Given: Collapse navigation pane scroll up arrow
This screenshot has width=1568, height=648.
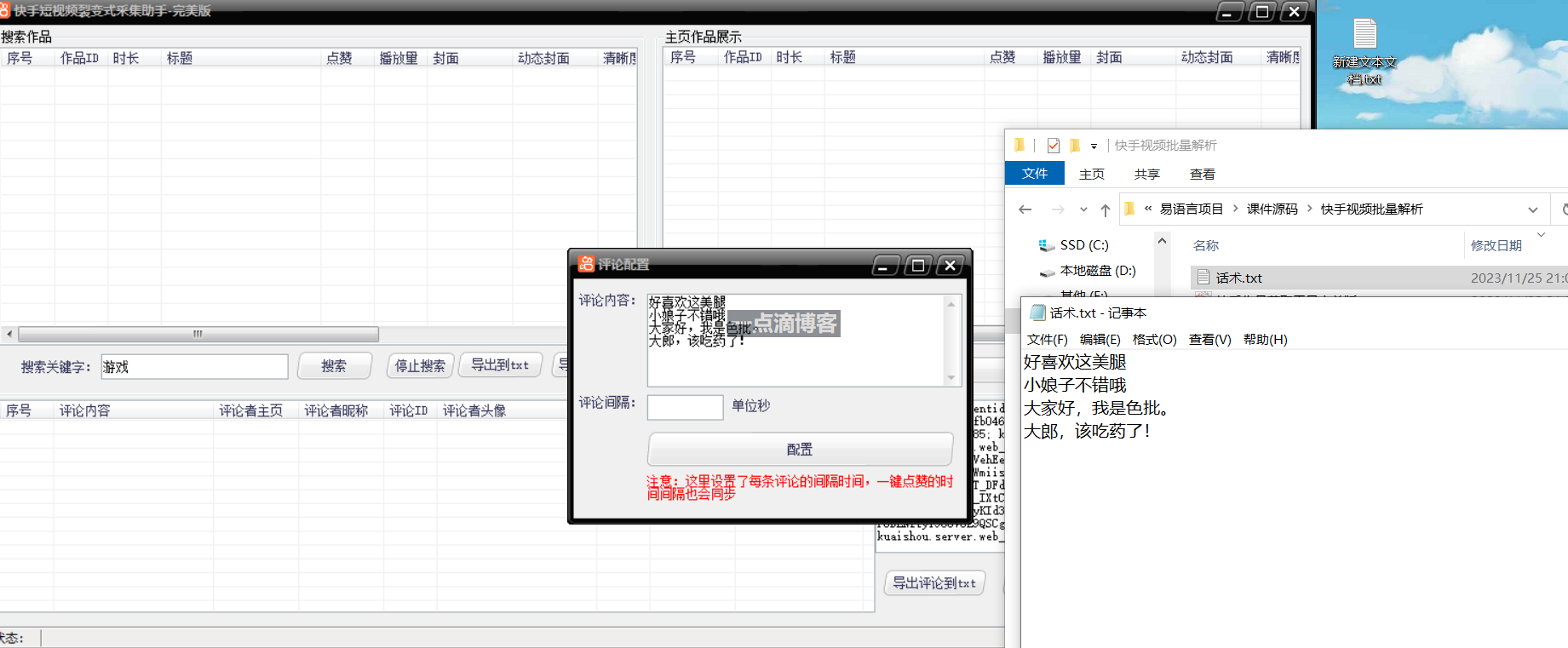Looking at the screenshot, I should [x=1162, y=241].
